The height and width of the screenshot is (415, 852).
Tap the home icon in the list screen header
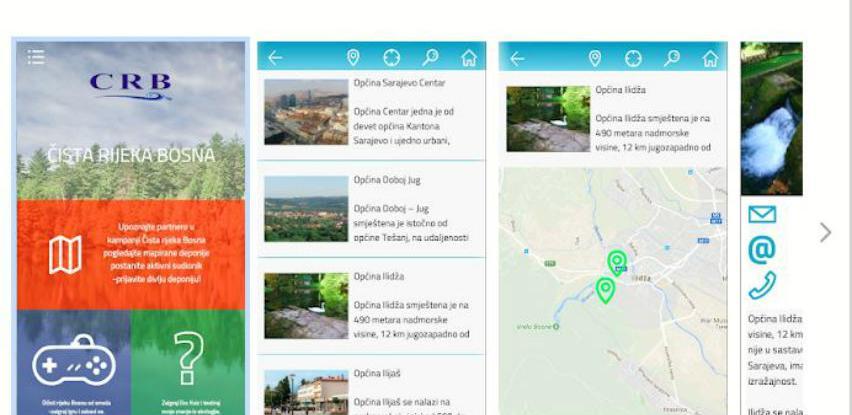[x=469, y=58]
